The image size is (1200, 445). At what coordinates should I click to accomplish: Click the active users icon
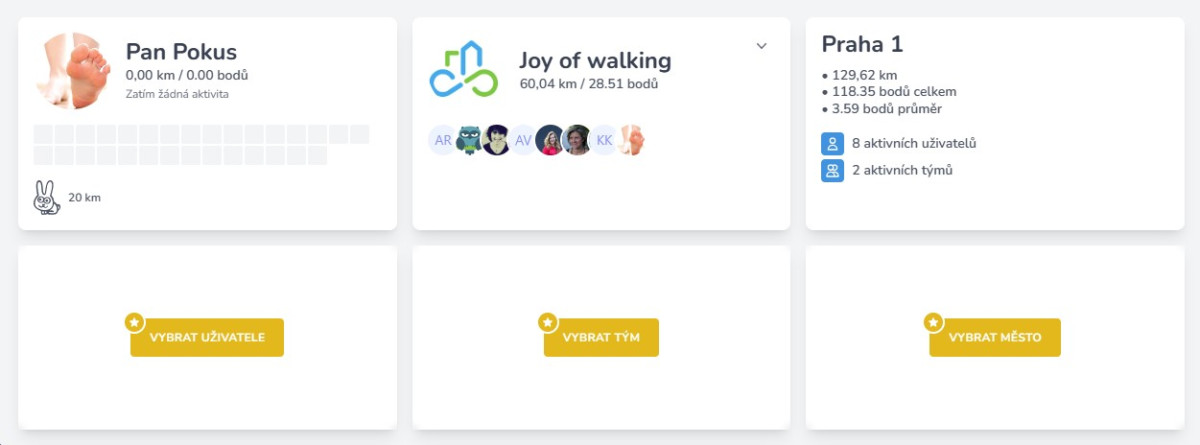pyautogui.click(x=832, y=143)
